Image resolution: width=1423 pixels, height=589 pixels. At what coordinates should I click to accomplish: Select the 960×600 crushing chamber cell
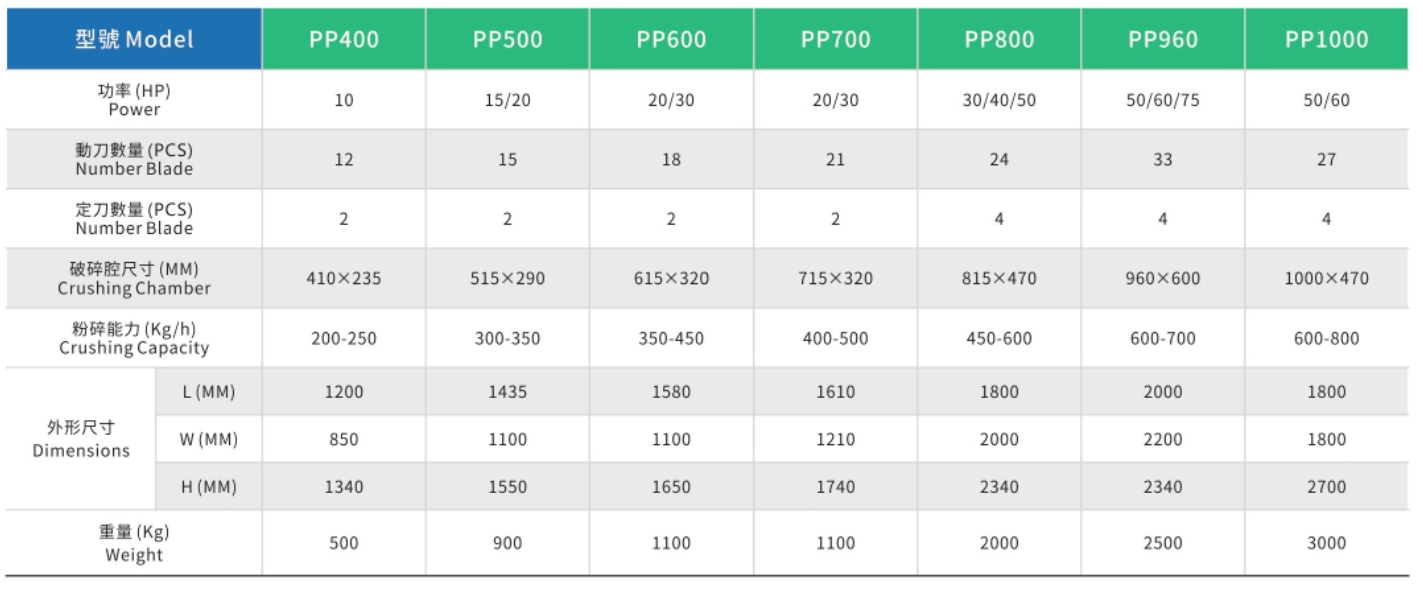pyautogui.click(x=1162, y=278)
